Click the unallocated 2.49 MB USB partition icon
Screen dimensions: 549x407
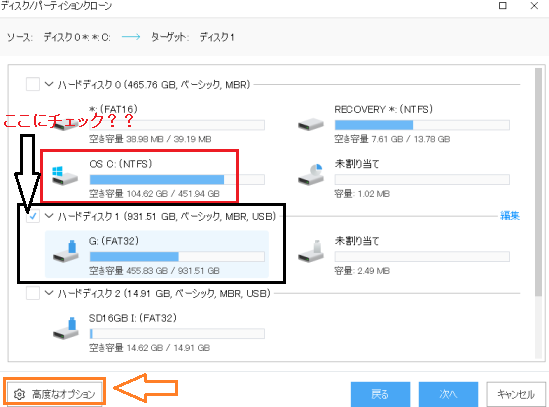coord(311,251)
